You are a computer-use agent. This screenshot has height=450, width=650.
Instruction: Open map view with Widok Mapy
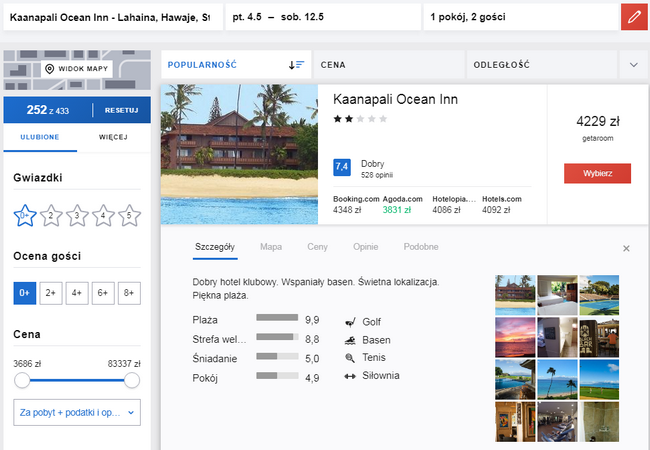[x=77, y=69]
